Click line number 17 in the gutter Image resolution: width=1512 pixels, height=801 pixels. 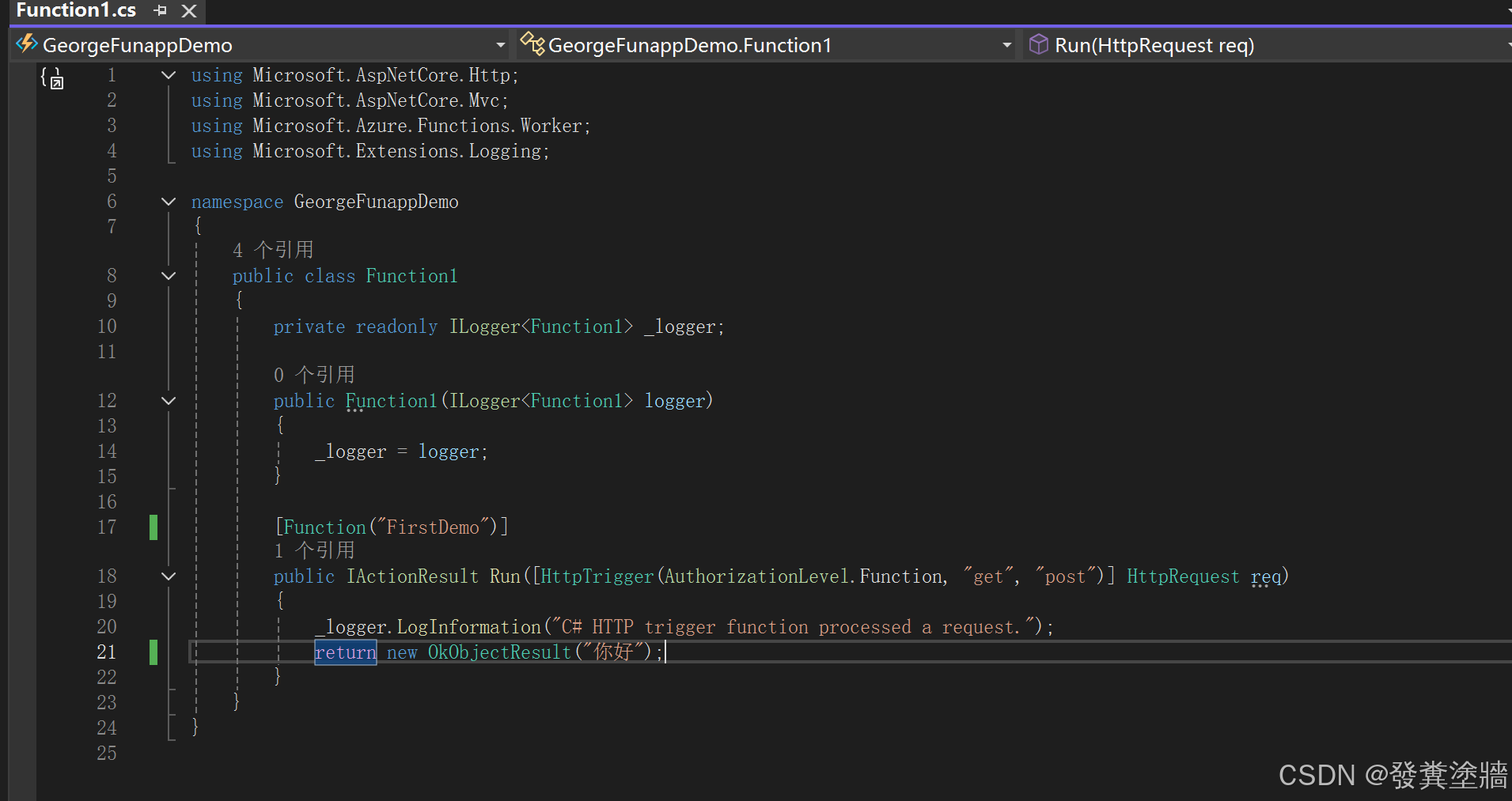coord(107,527)
